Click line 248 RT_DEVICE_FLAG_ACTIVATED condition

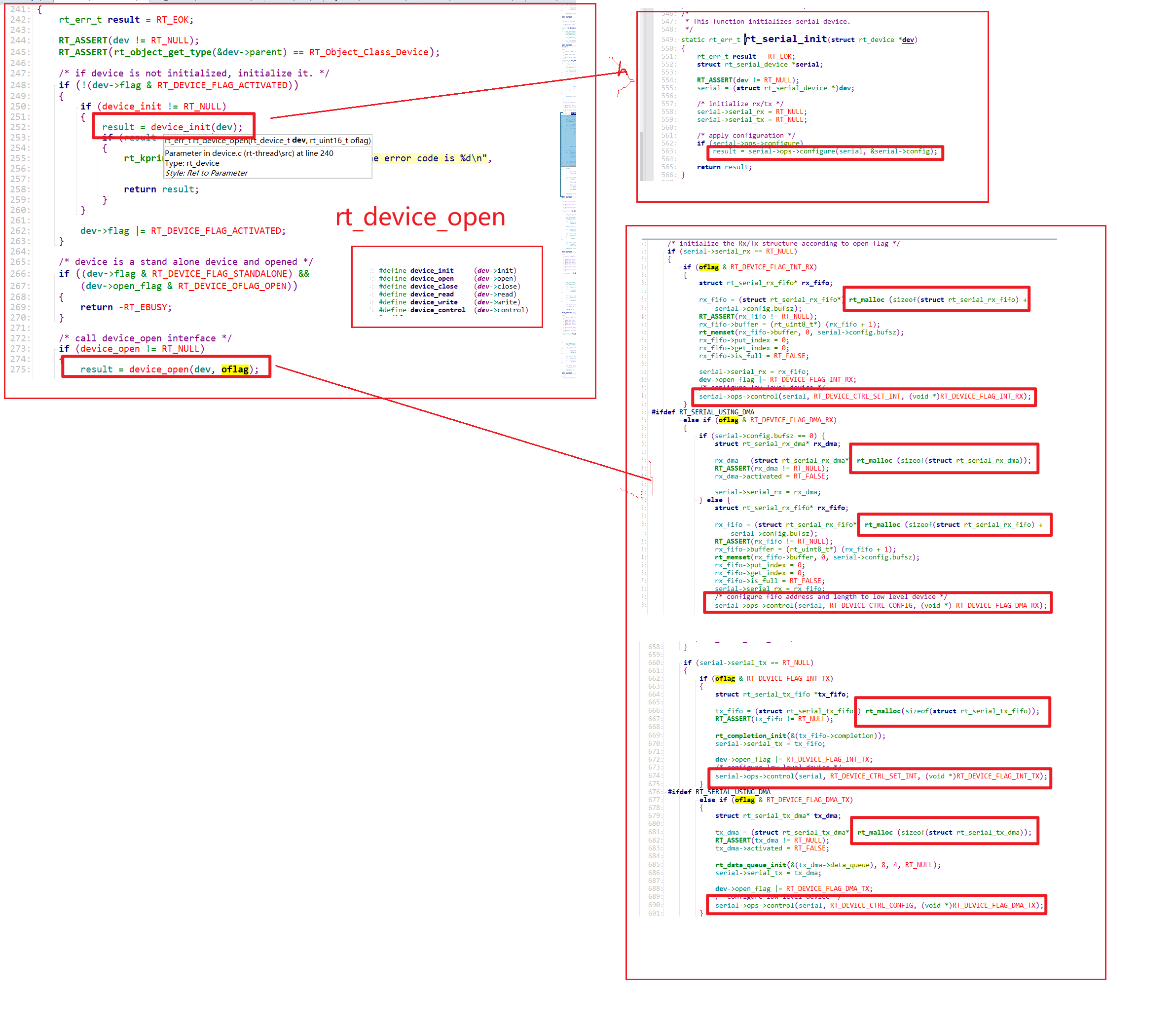(x=179, y=85)
